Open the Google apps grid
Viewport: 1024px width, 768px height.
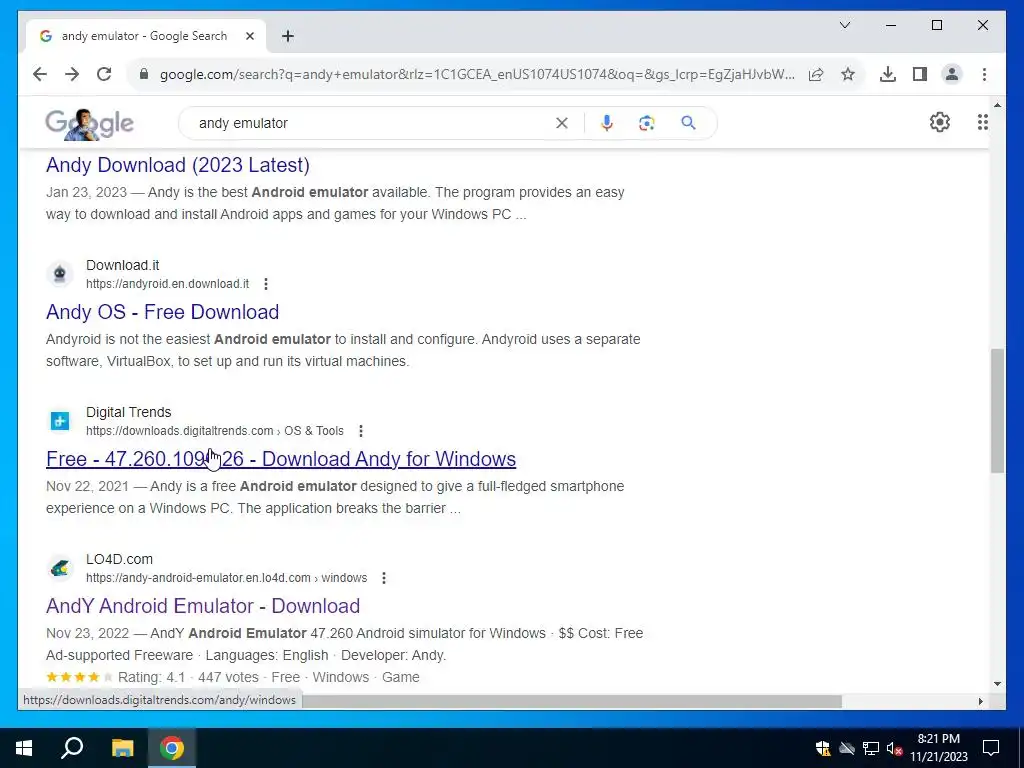(983, 122)
